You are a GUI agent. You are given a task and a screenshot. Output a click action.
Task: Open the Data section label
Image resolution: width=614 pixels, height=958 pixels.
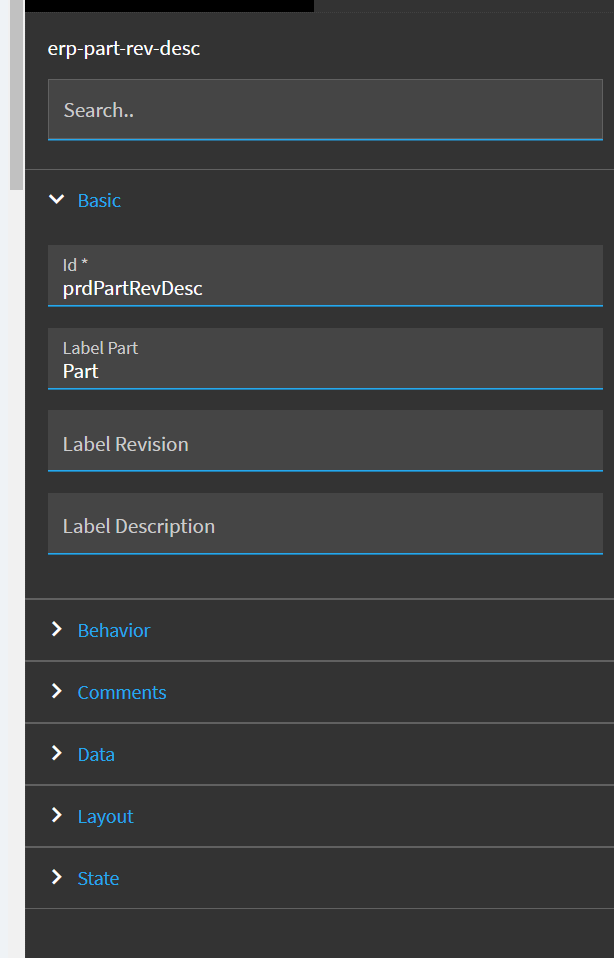point(96,755)
